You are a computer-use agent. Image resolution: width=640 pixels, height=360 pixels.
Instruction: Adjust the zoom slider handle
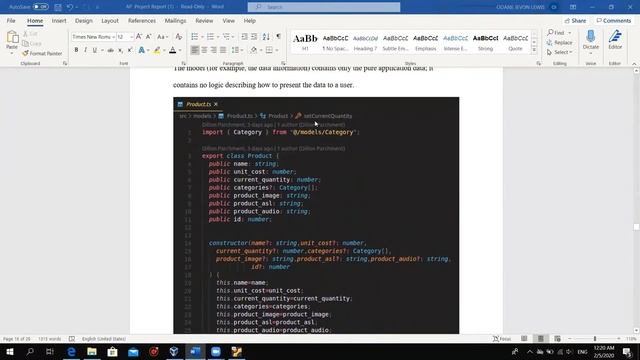pos(595,338)
